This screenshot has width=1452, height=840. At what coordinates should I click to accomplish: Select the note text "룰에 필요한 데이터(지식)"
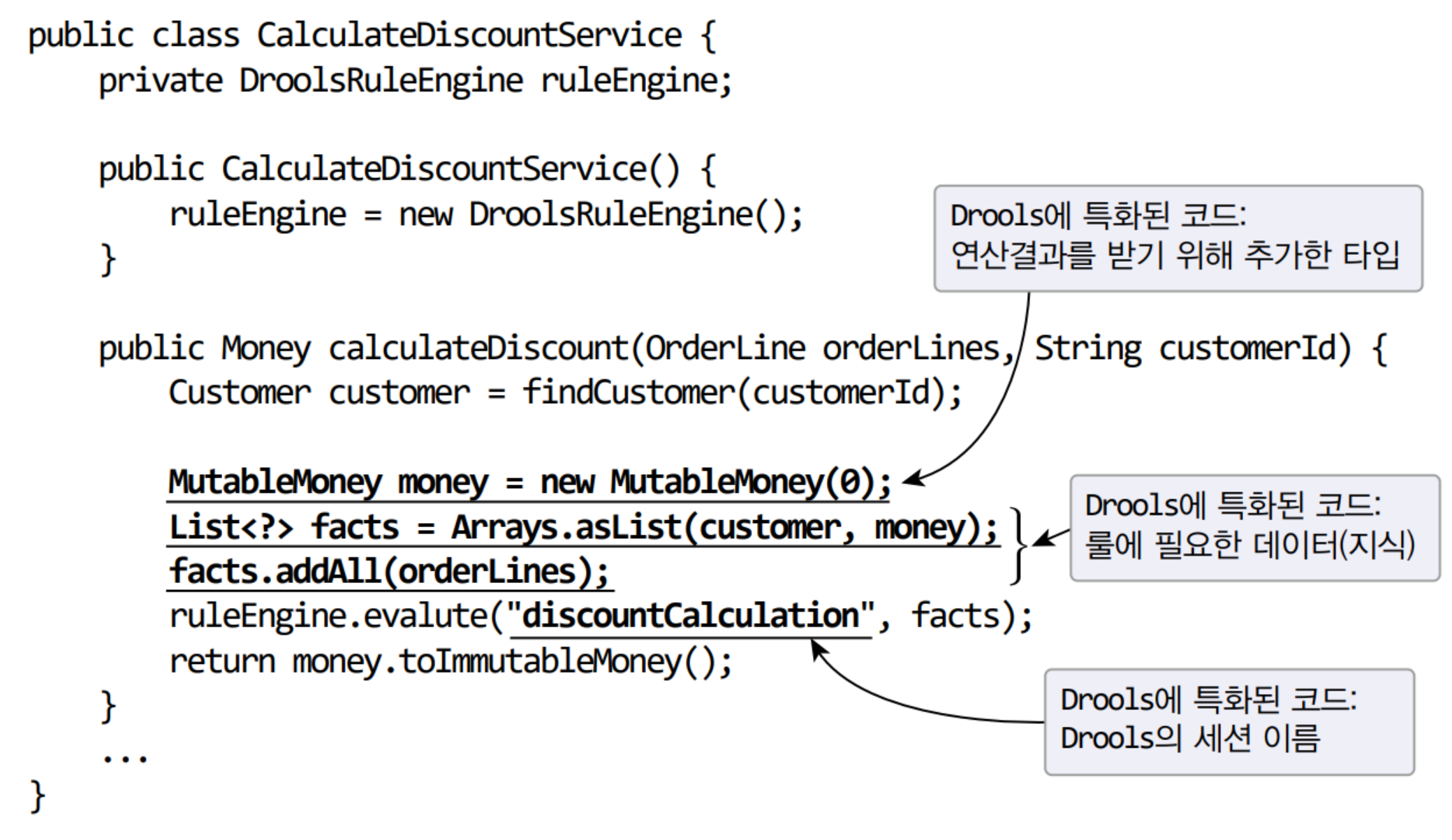(x=1250, y=545)
